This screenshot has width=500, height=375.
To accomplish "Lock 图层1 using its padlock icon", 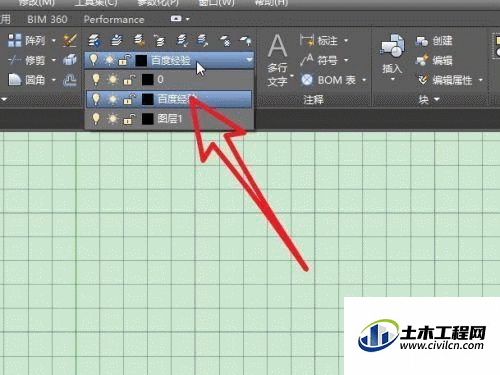I will click(x=129, y=119).
